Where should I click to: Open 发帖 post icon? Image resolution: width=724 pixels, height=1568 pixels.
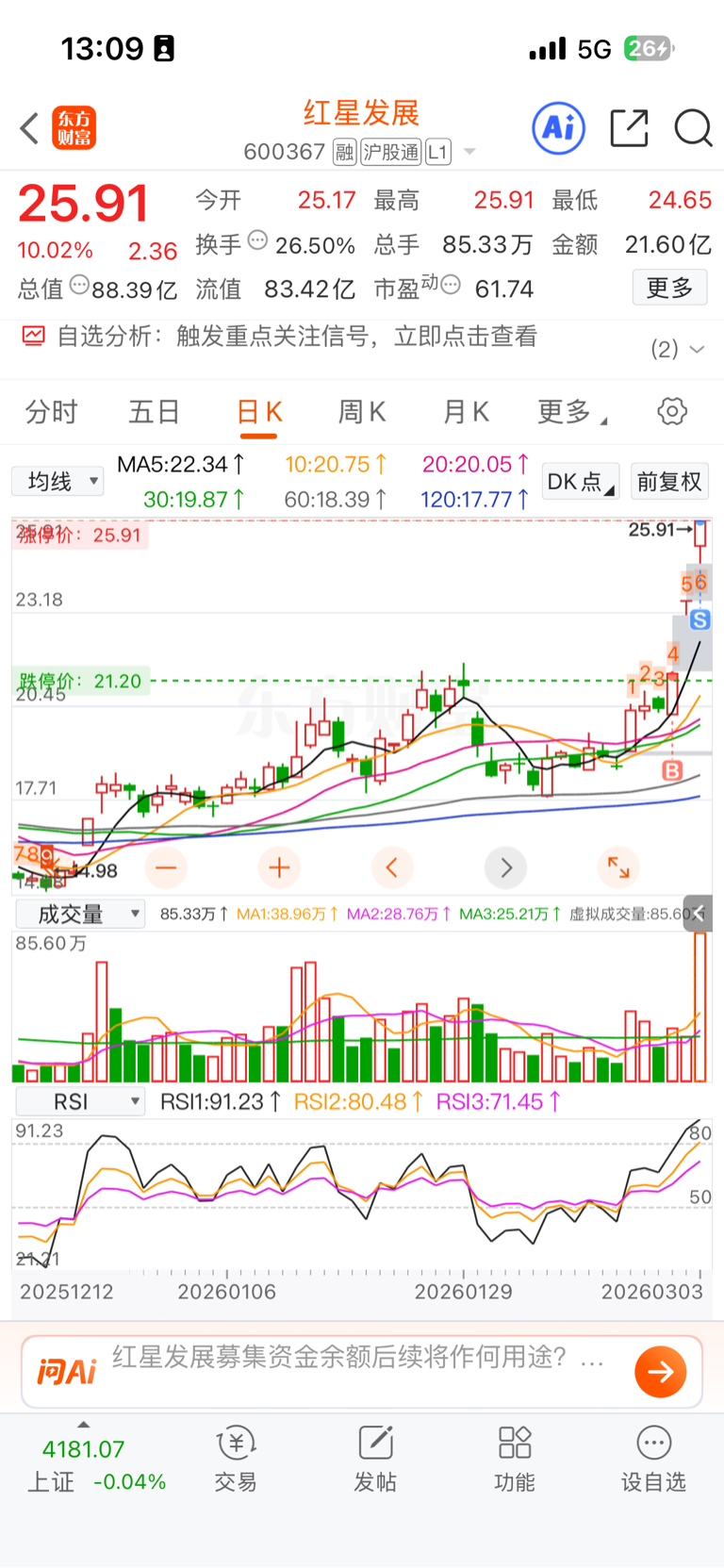point(375,1460)
